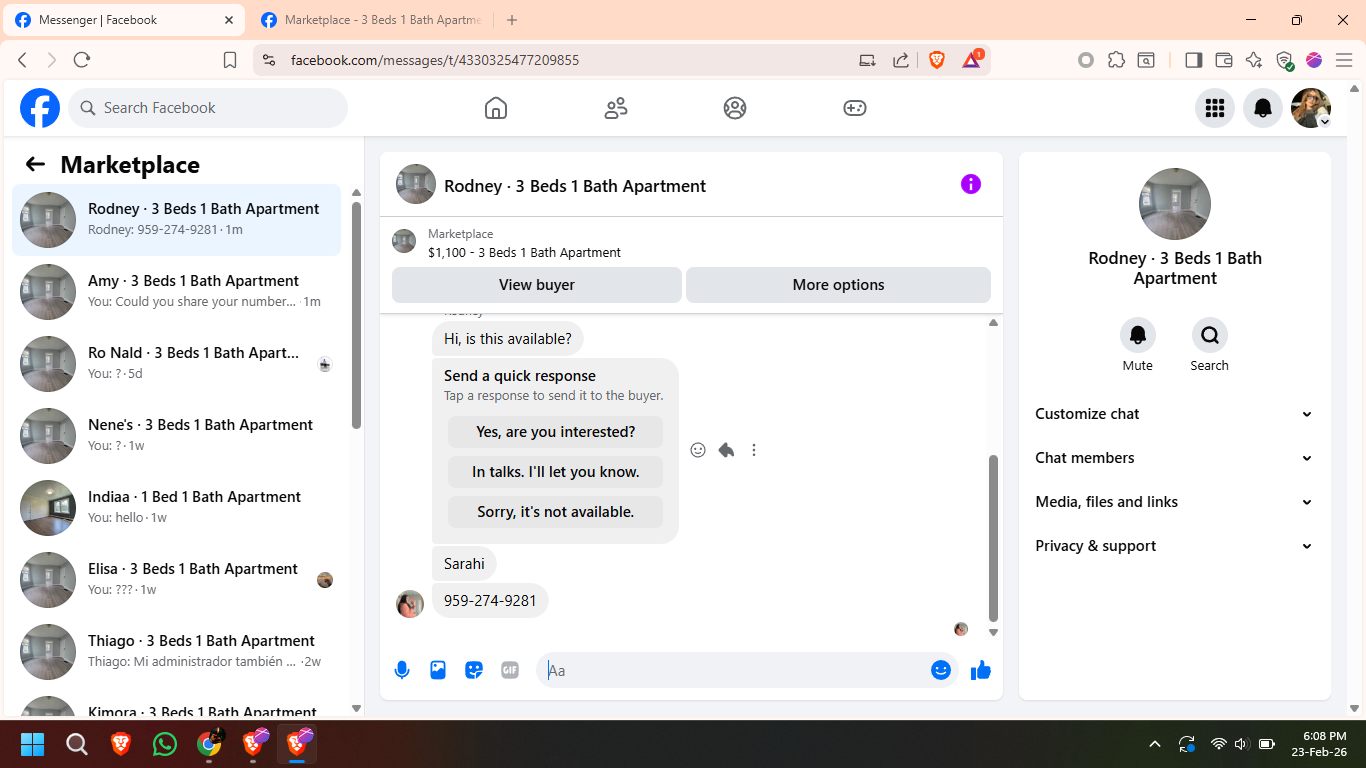Send quick response 'Sorry, it's not available.'
The image size is (1366, 768).
coord(555,512)
